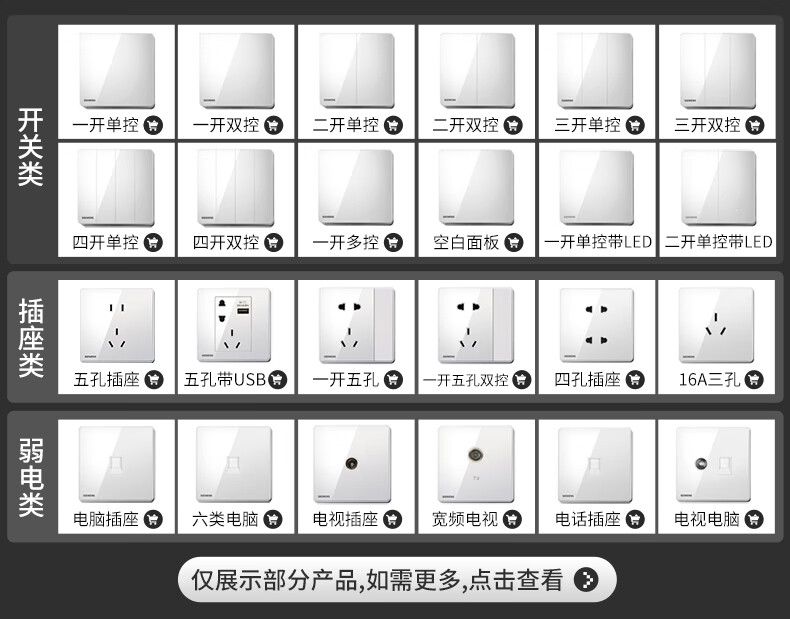
Task: Select the 弱电类 category label
Action: tap(31, 477)
